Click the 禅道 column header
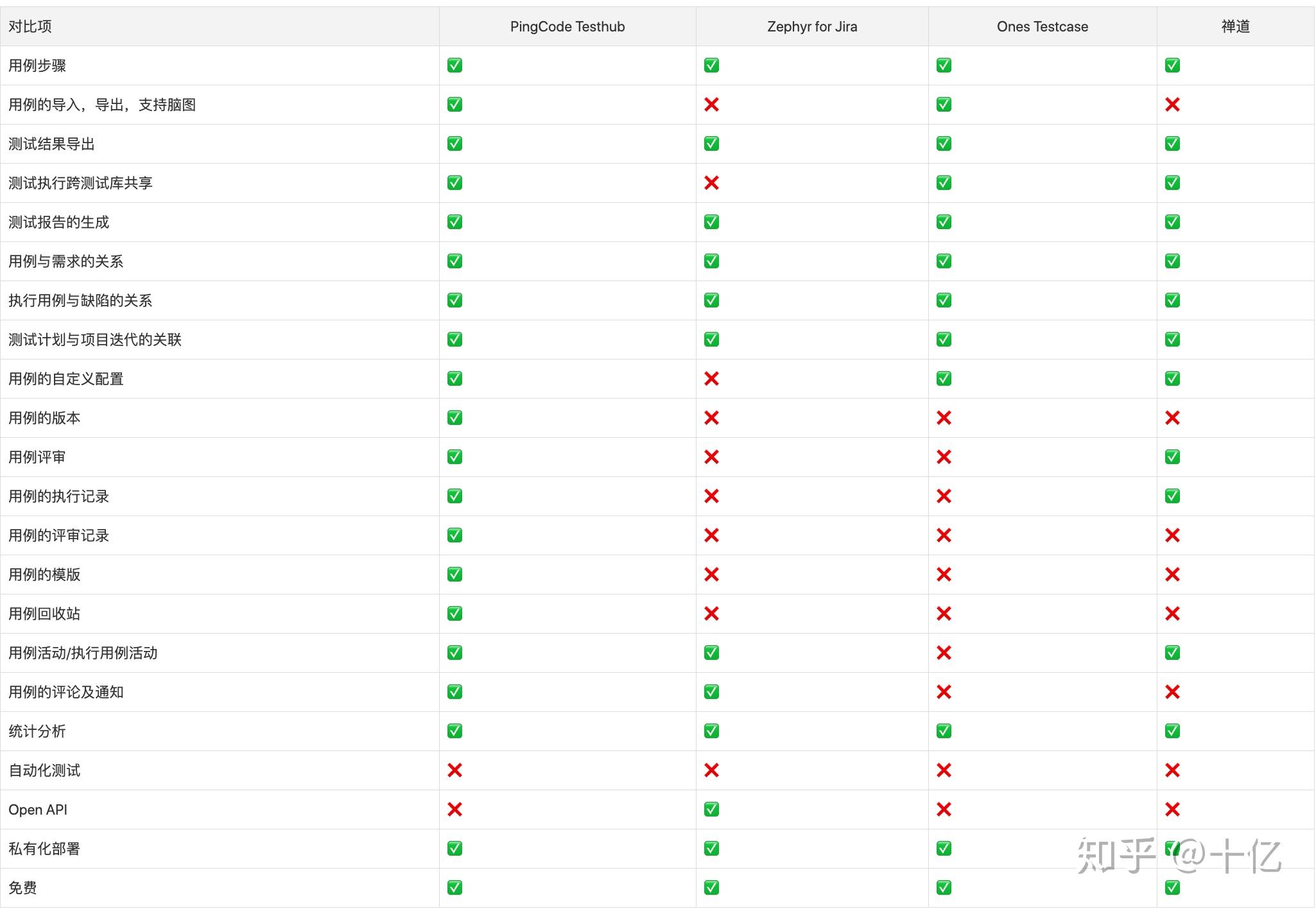The height and width of the screenshot is (909, 1316). click(1235, 26)
